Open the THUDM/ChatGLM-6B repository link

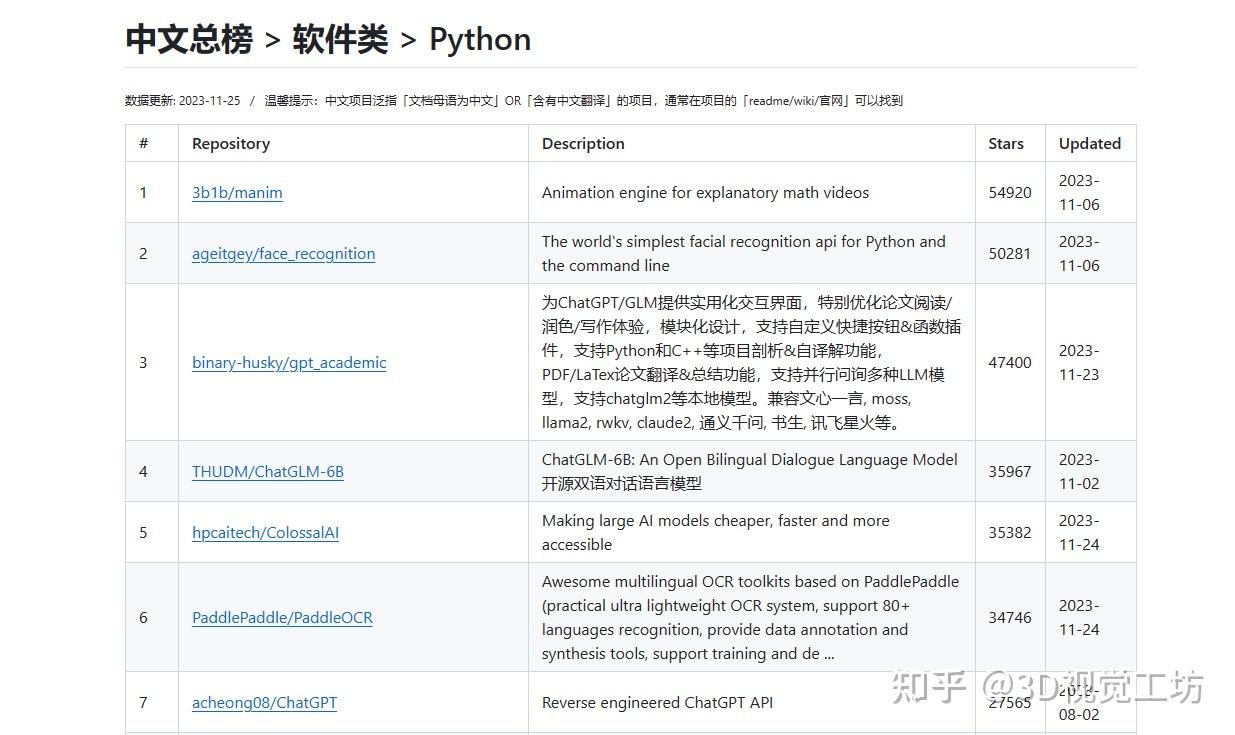coord(267,471)
